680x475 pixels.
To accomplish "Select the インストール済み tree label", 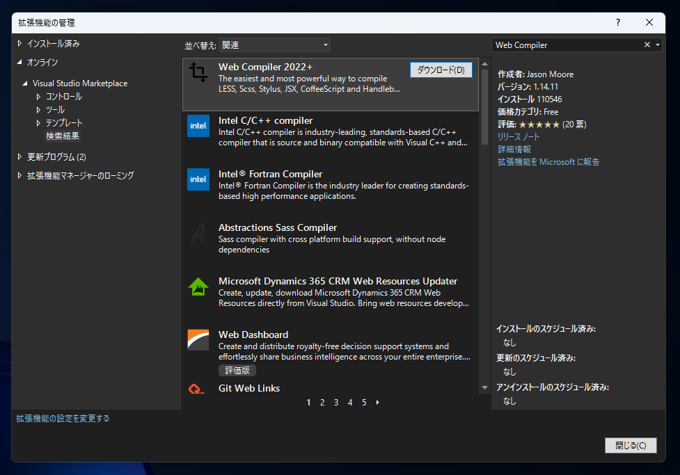I will click(53, 43).
